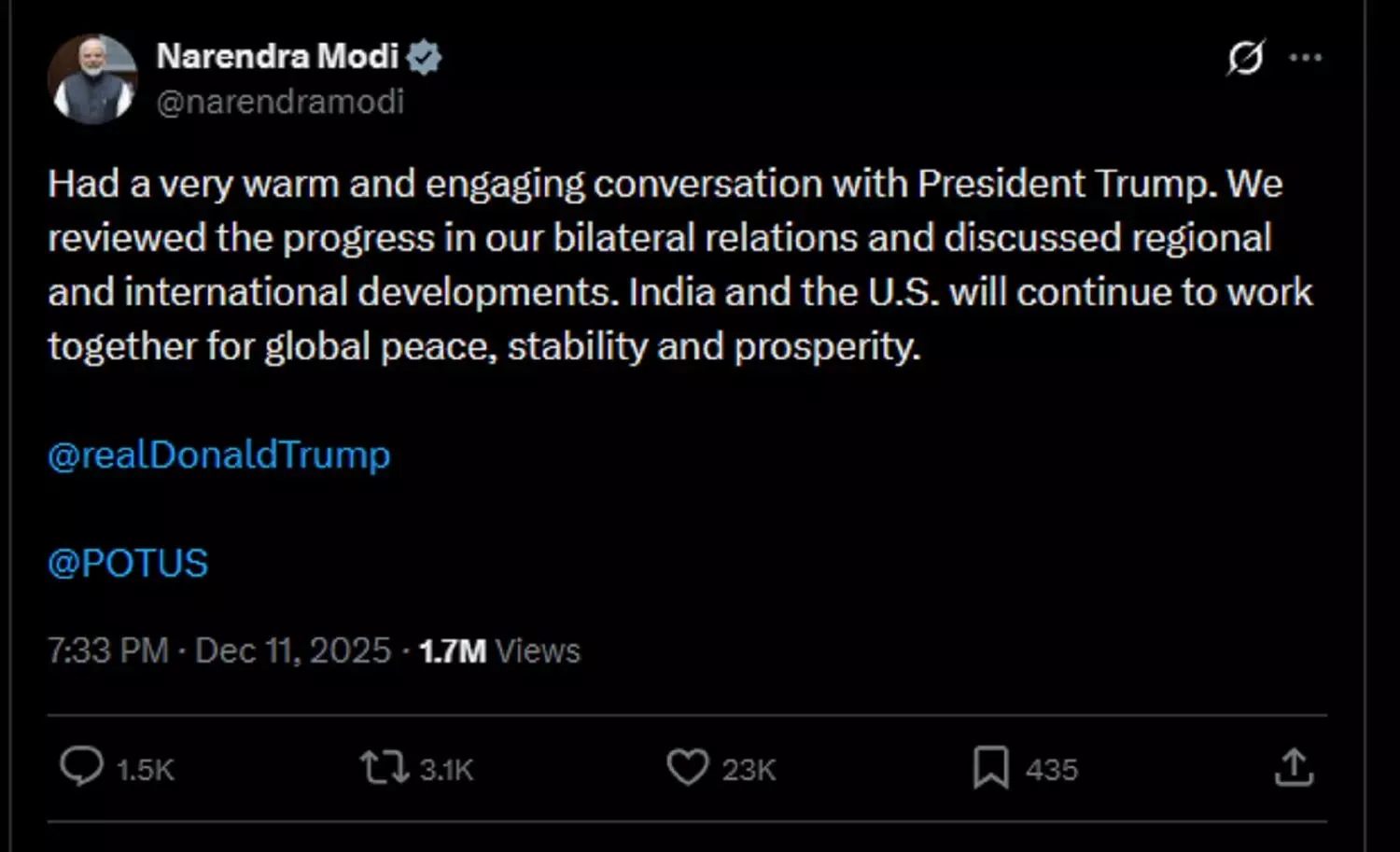
Task: Click the share upload arrow icon
Action: (1294, 767)
